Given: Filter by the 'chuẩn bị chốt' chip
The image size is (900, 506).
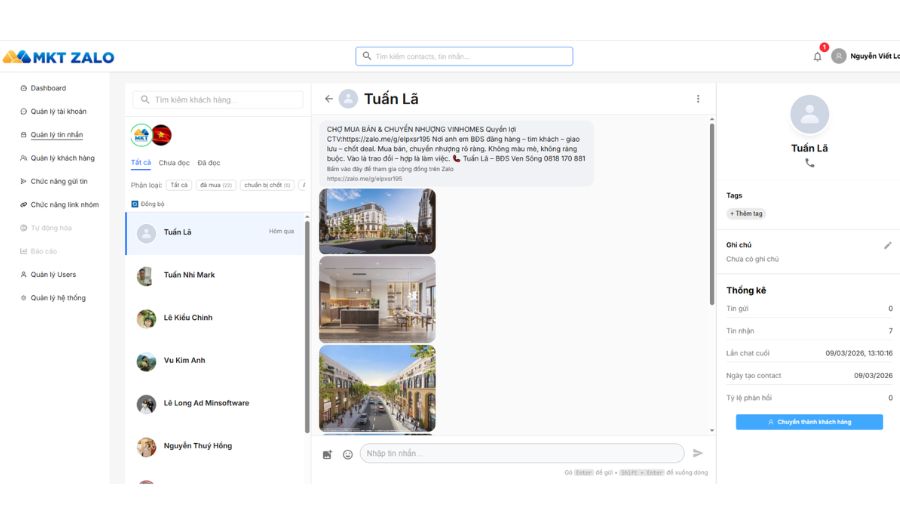Looking at the screenshot, I should [267, 185].
